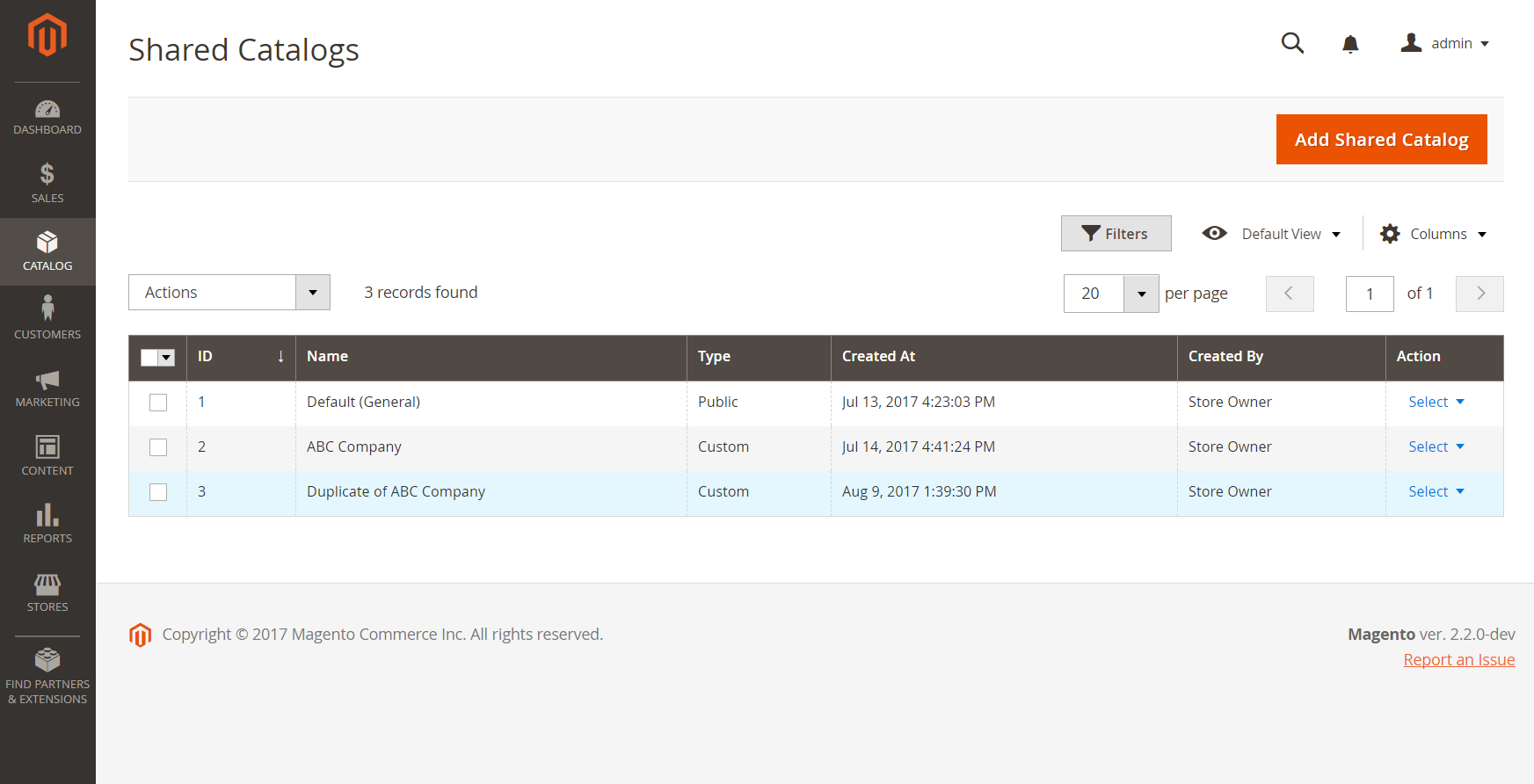
Task: Click the Shared Catalogs page title
Action: tap(244, 50)
